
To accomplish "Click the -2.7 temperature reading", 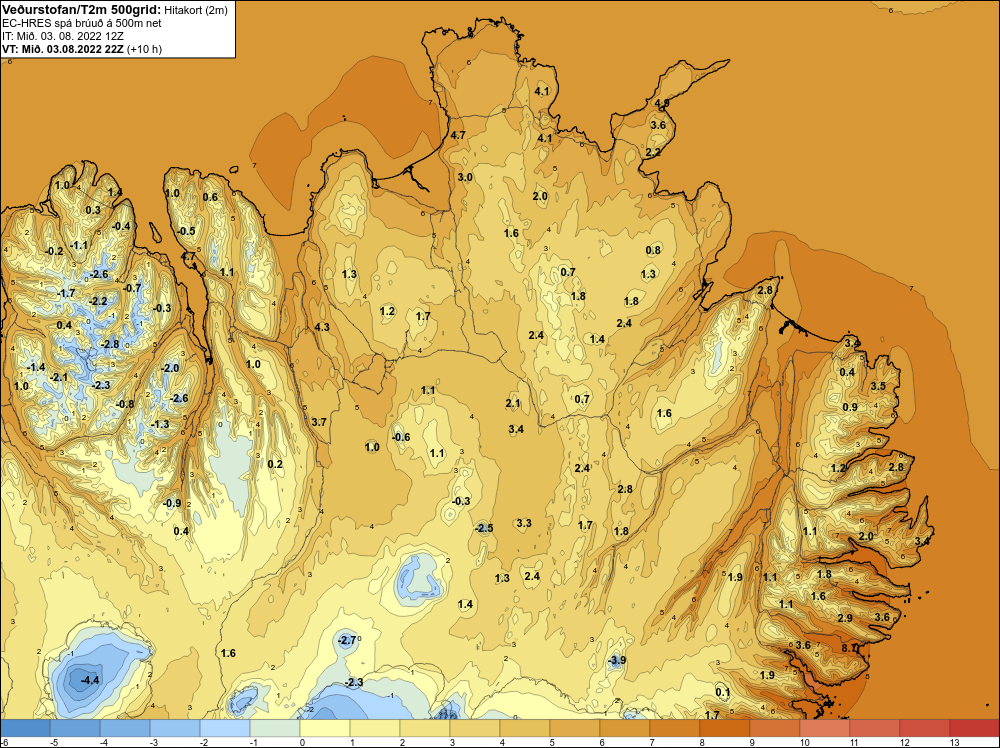I will (x=347, y=640).
